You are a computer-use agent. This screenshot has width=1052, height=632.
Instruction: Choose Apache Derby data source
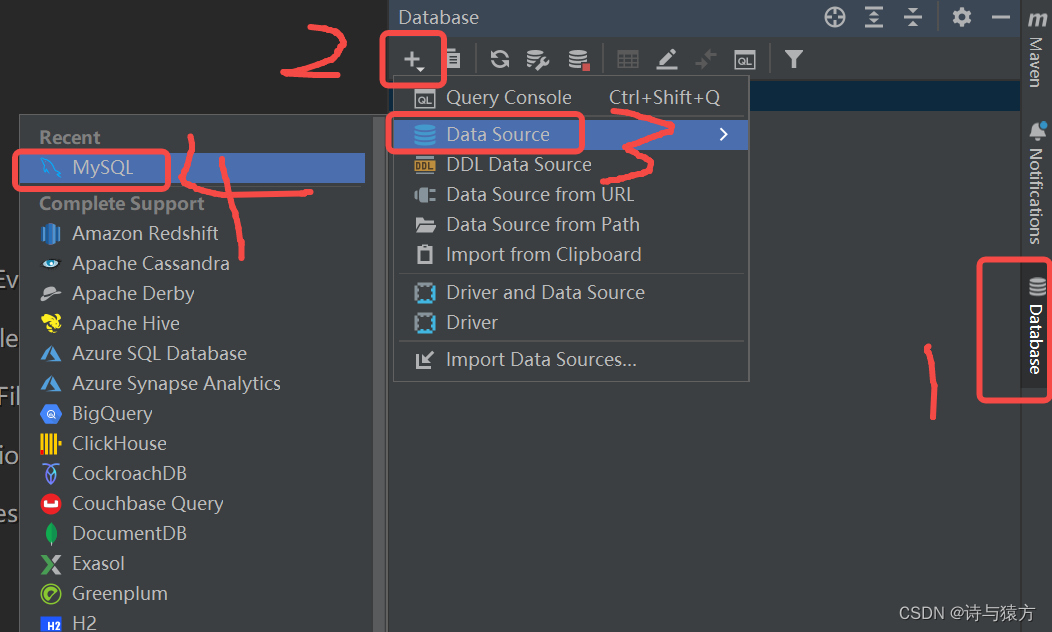193,294
